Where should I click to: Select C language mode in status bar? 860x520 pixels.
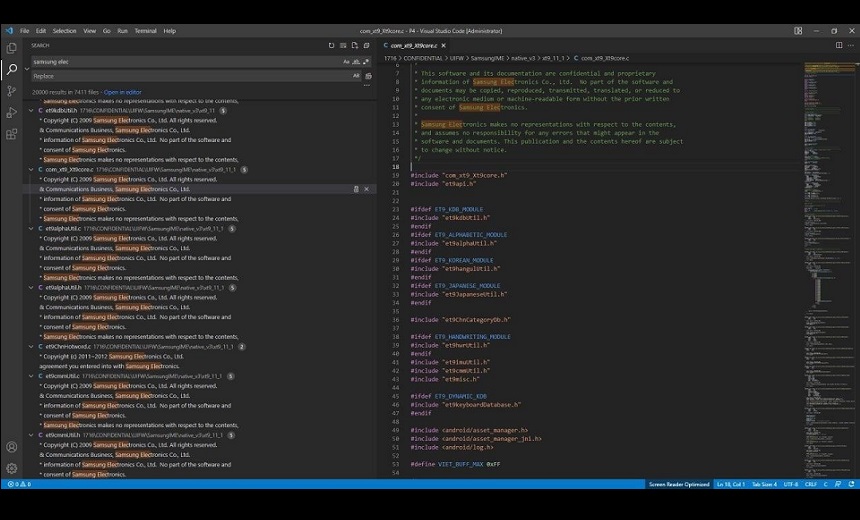[x=825, y=484]
